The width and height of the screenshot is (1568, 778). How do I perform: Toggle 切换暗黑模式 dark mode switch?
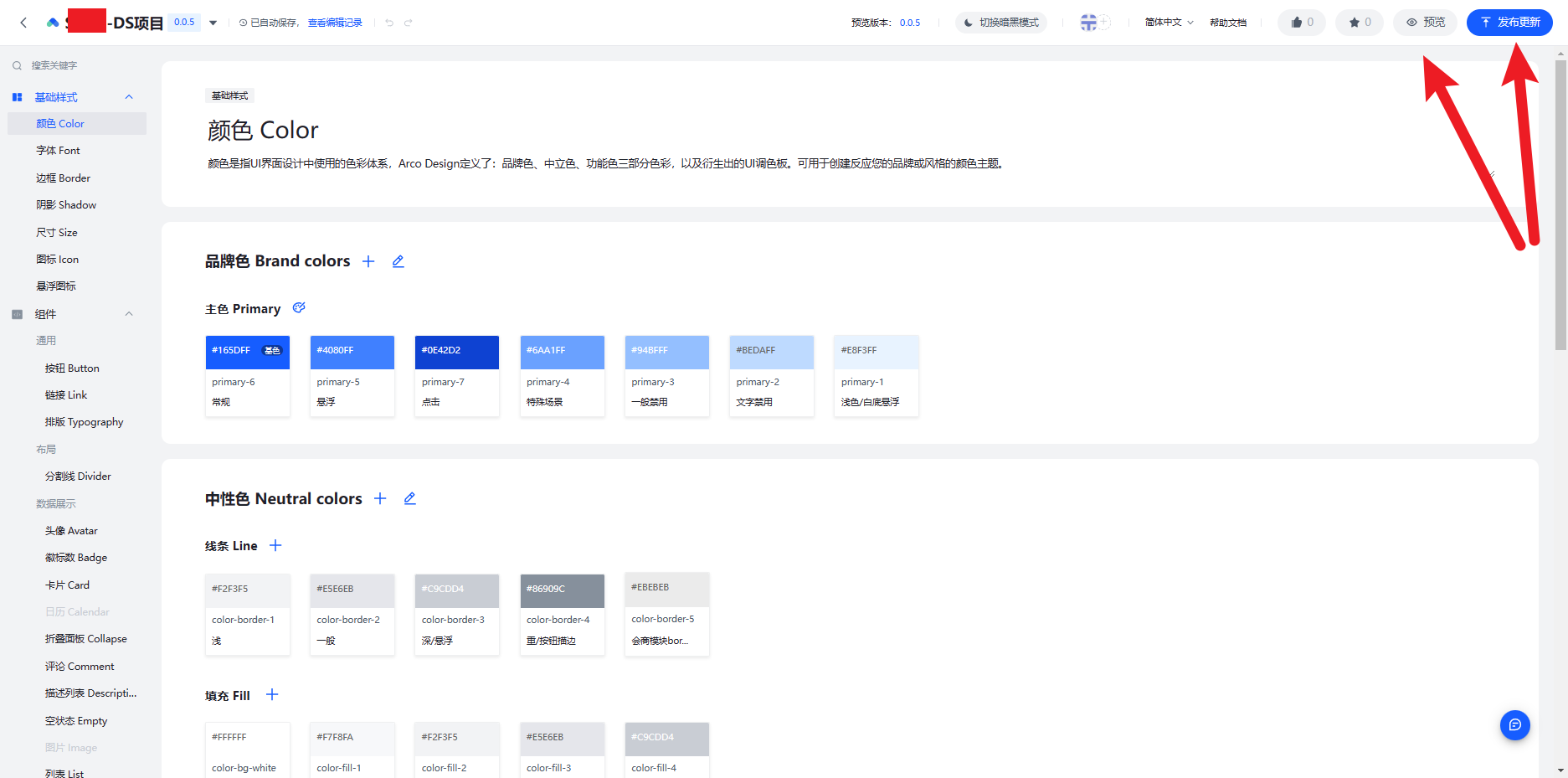1001,23
